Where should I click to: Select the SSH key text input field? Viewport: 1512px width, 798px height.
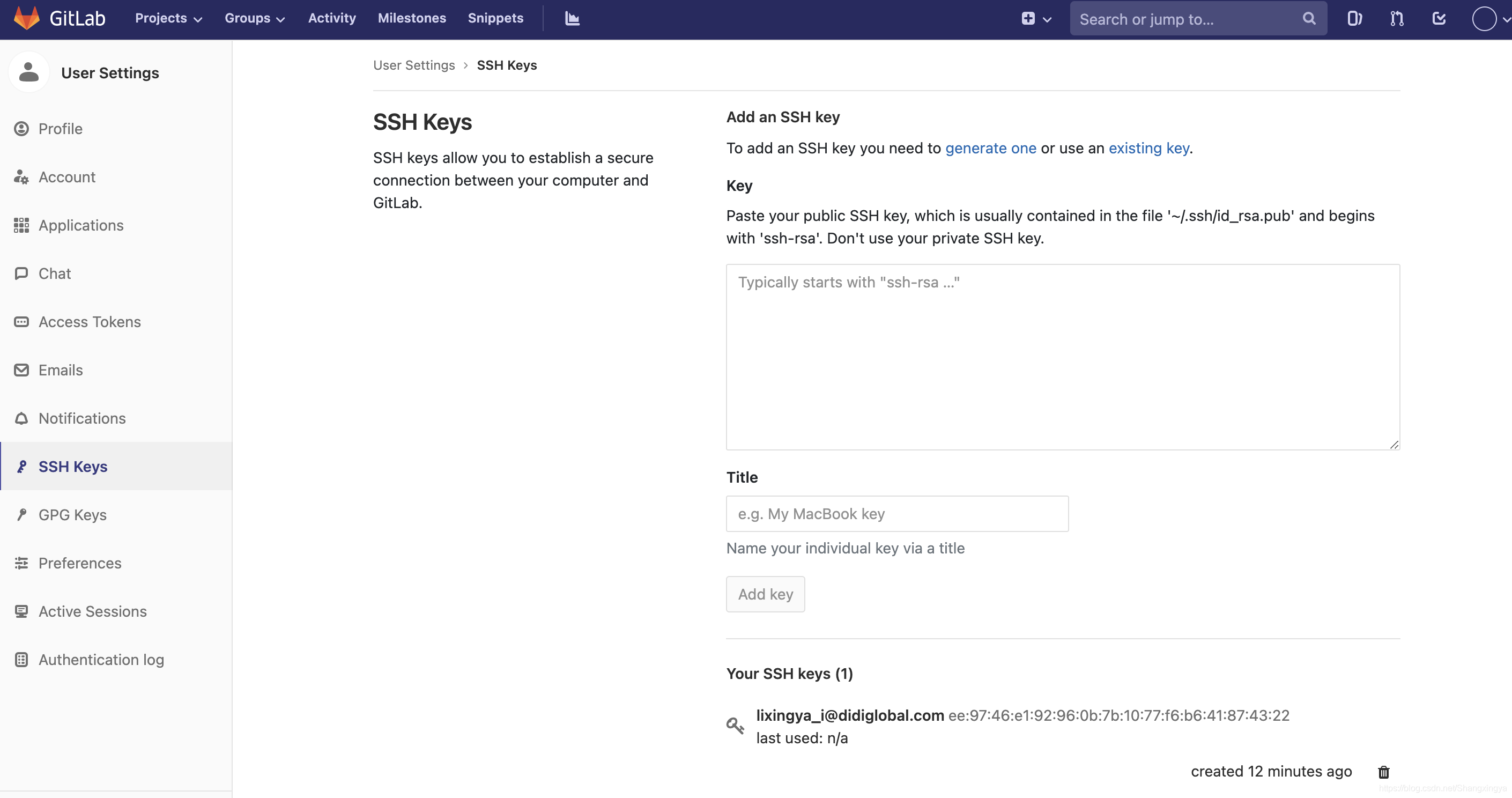tap(1063, 356)
